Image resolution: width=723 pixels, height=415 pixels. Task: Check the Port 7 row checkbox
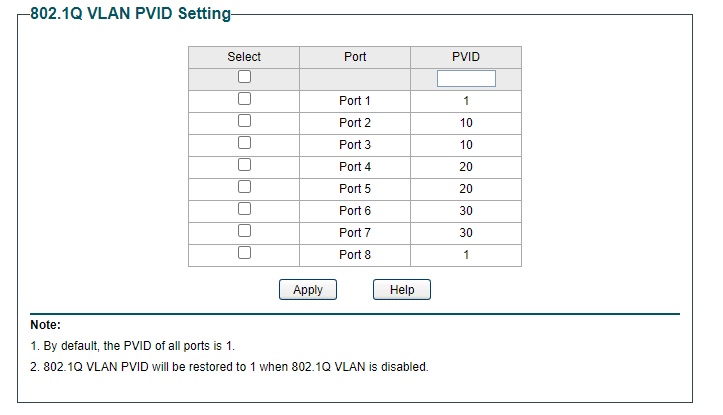point(244,231)
